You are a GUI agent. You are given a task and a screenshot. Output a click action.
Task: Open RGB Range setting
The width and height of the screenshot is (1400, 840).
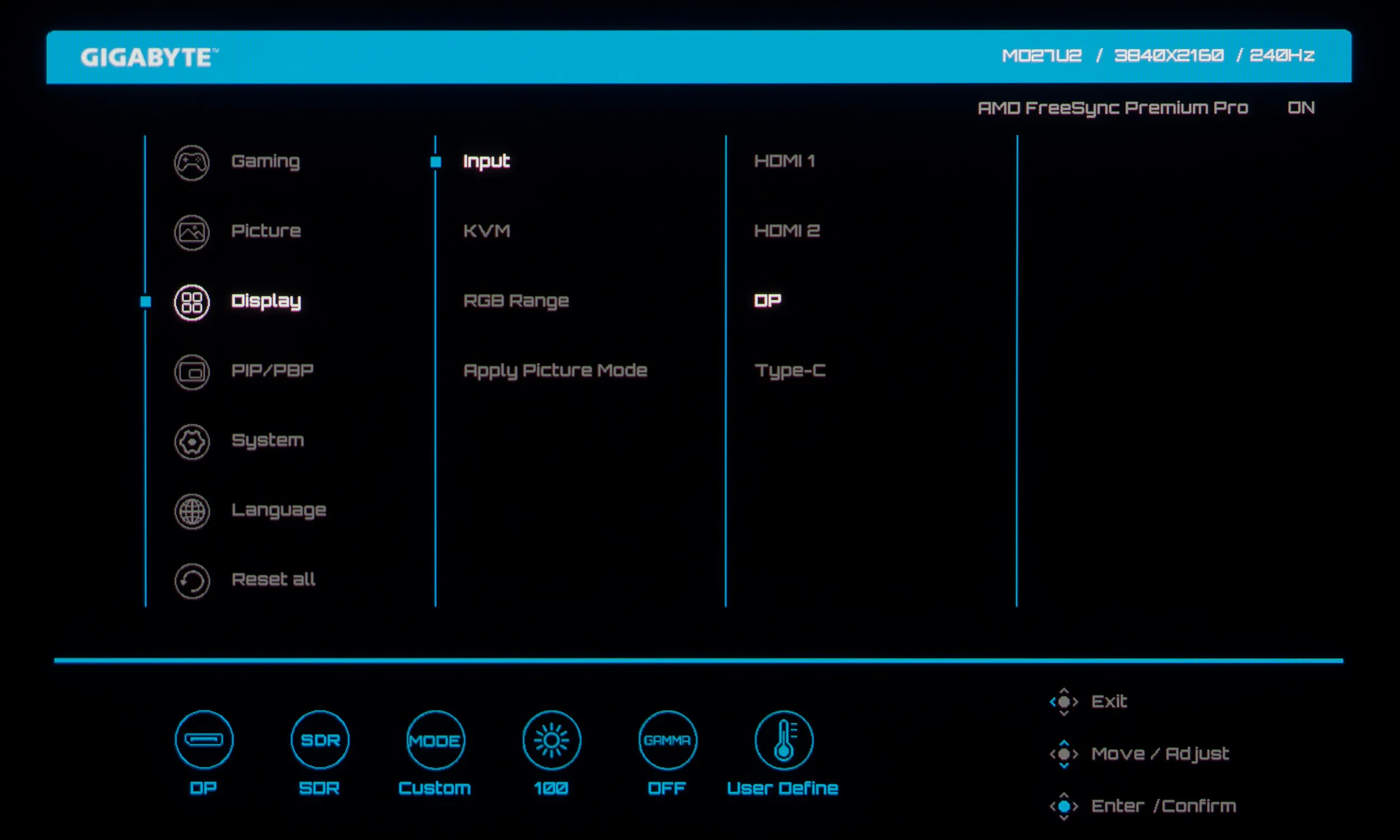[x=516, y=301]
